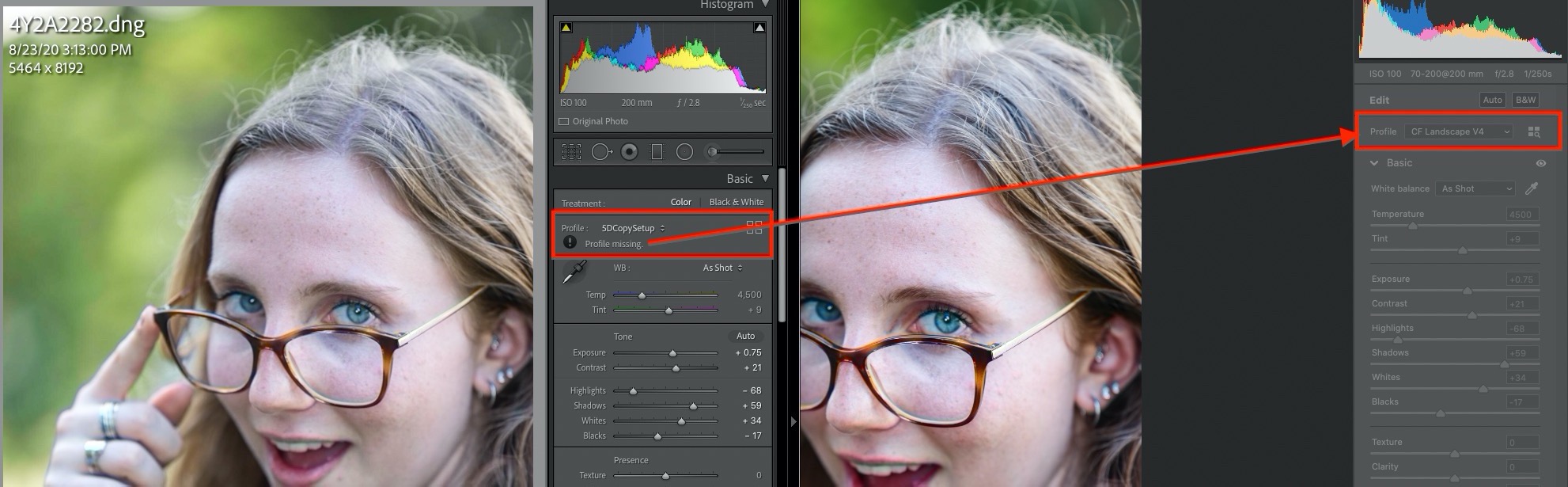Collapse the Lightroom Basic panel triangle
The image size is (1568, 487).
765,179
